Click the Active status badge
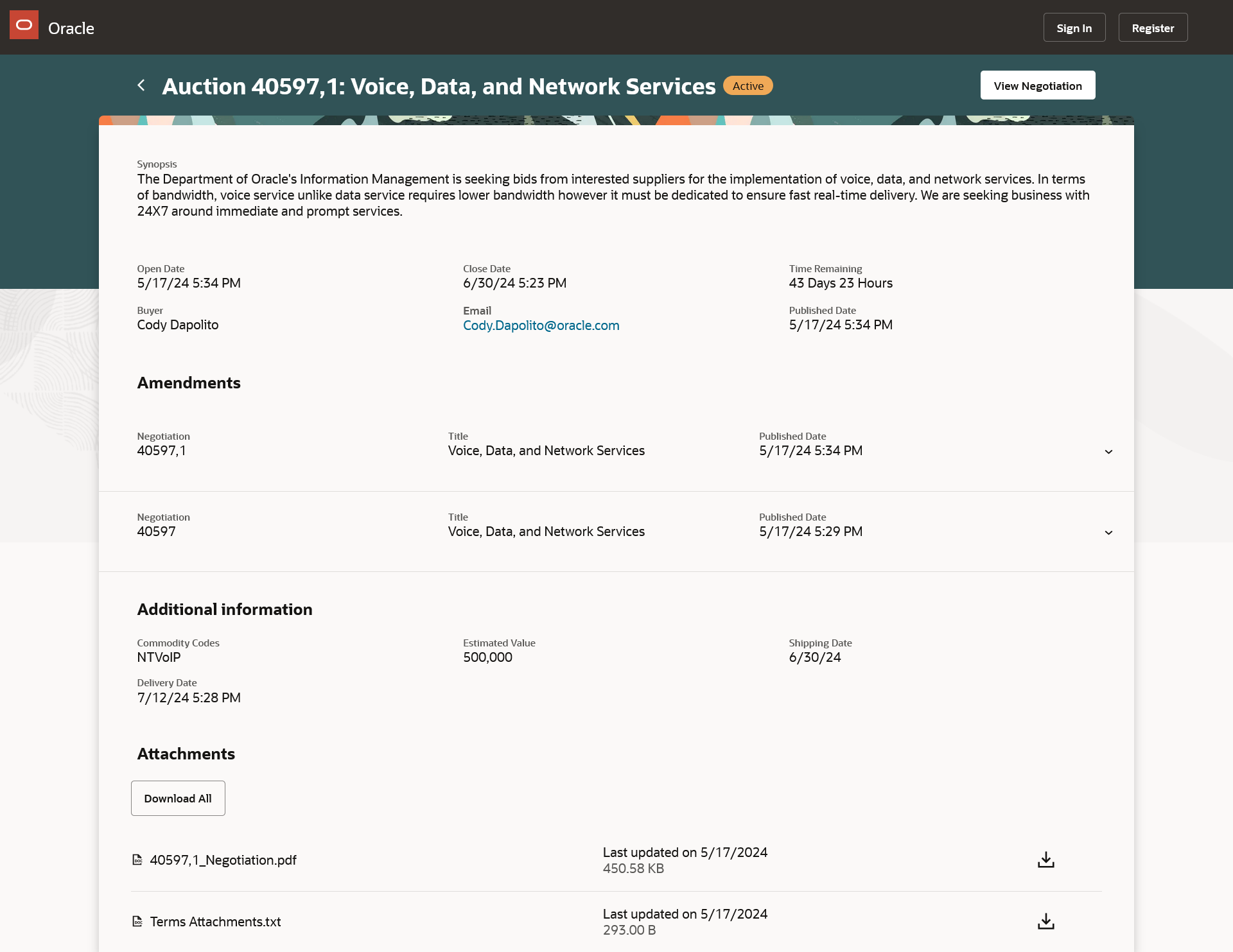 pyautogui.click(x=748, y=85)
